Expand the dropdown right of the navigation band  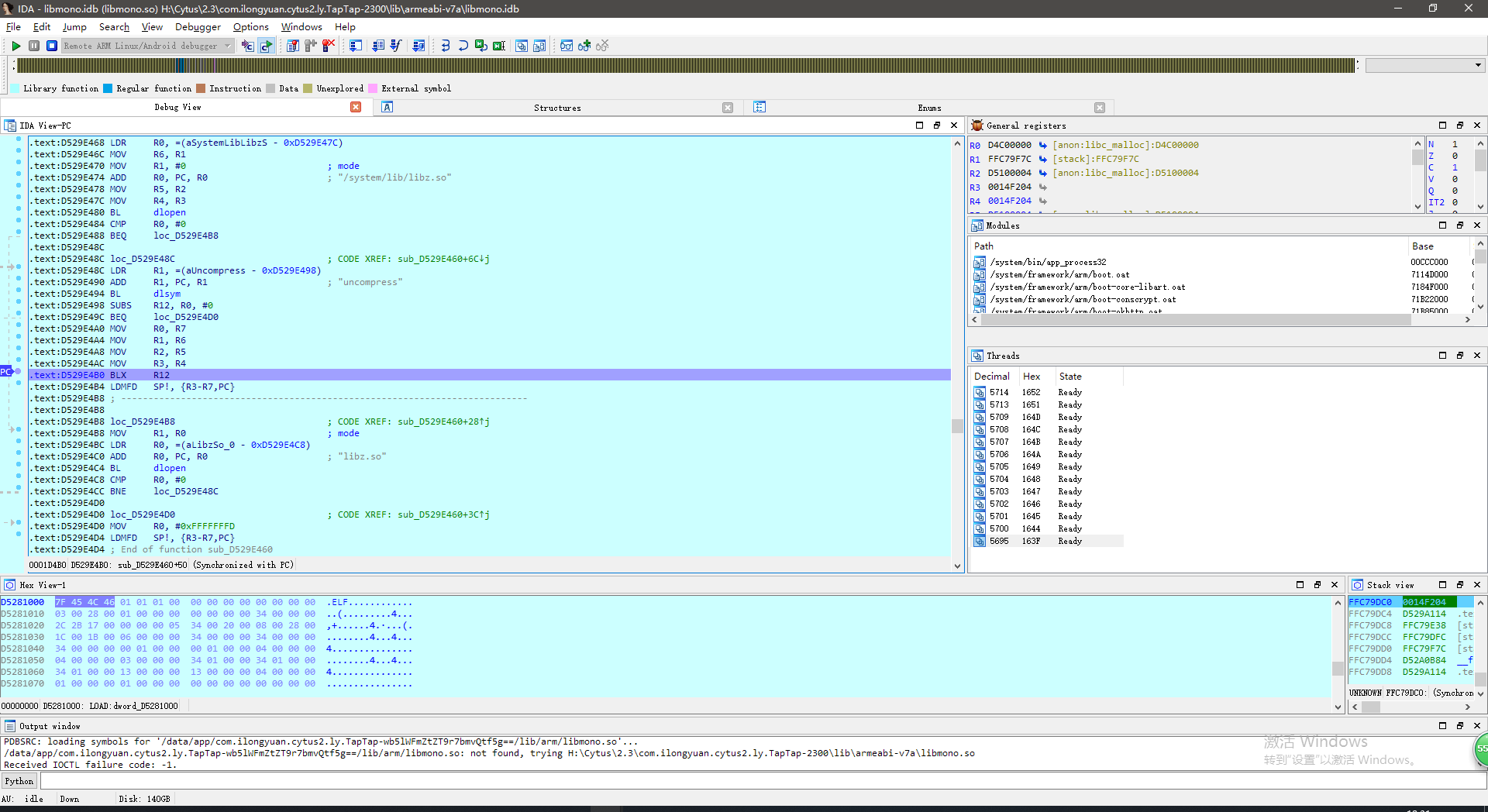[x=1477, y=65]
